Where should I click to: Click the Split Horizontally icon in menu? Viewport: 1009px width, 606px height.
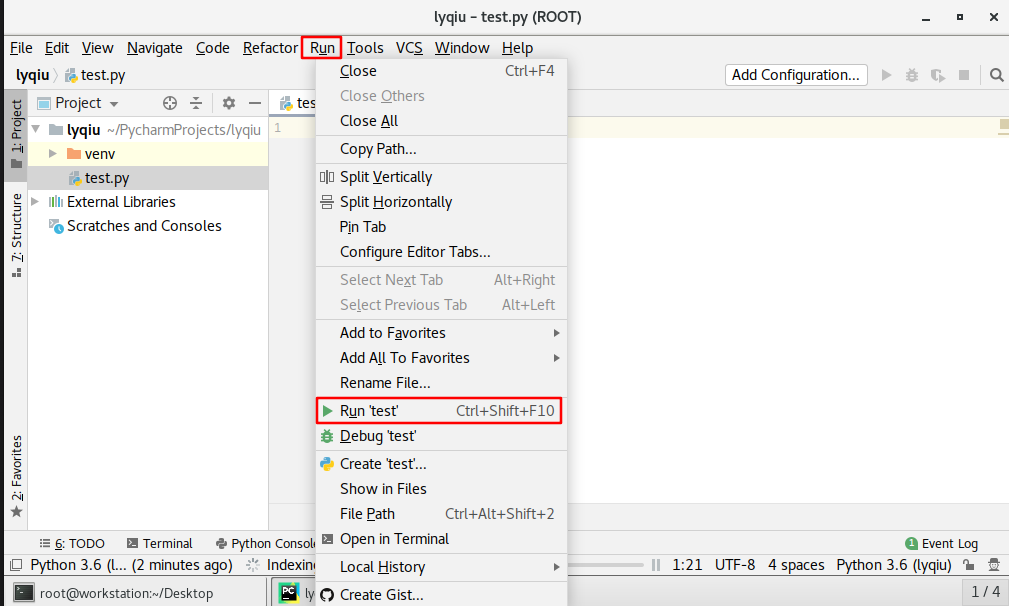pos(327,202)
